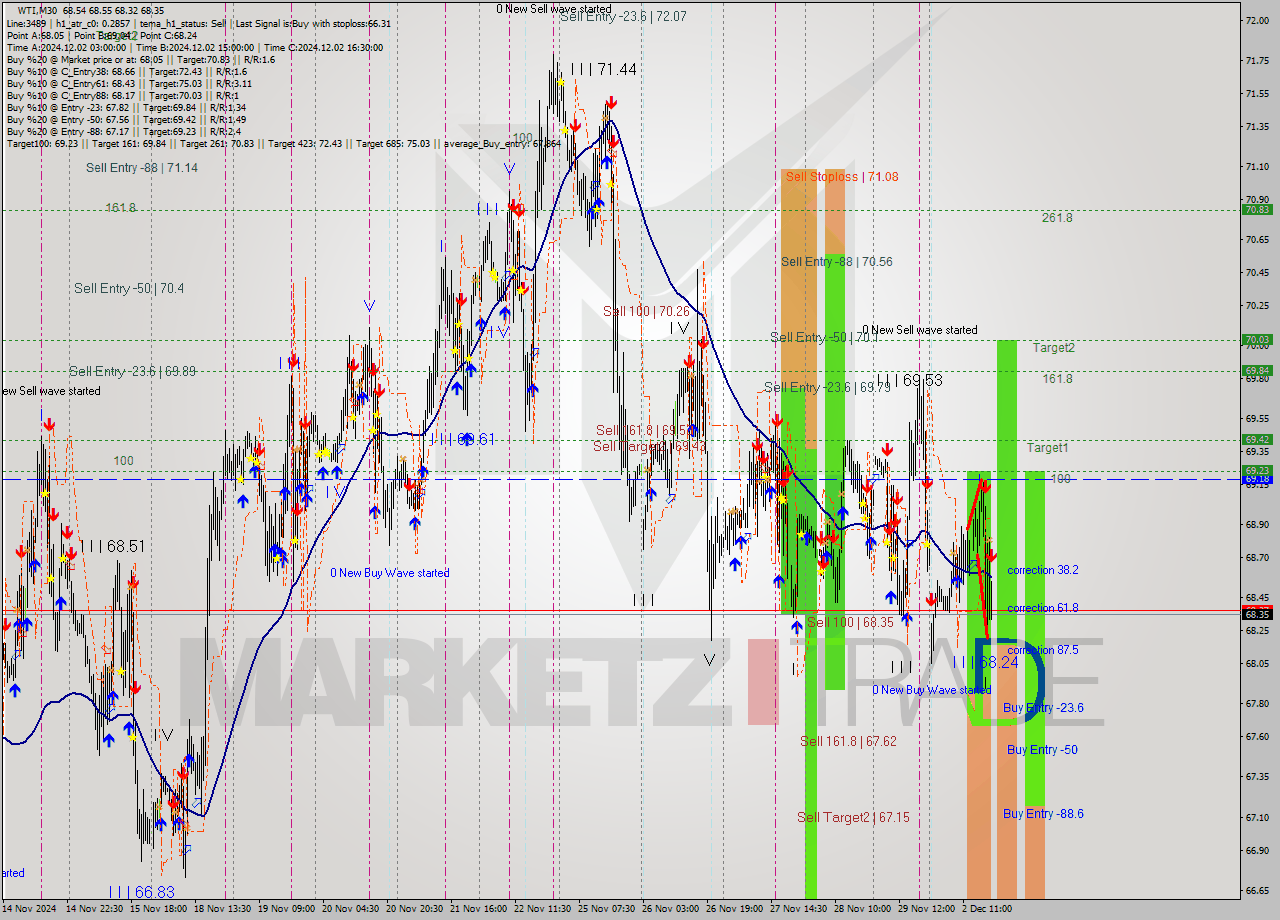Click the 'Sell Target2 | 67.15' label
The width and height of the screenshot is (1280, 920).
coord(853,817)
